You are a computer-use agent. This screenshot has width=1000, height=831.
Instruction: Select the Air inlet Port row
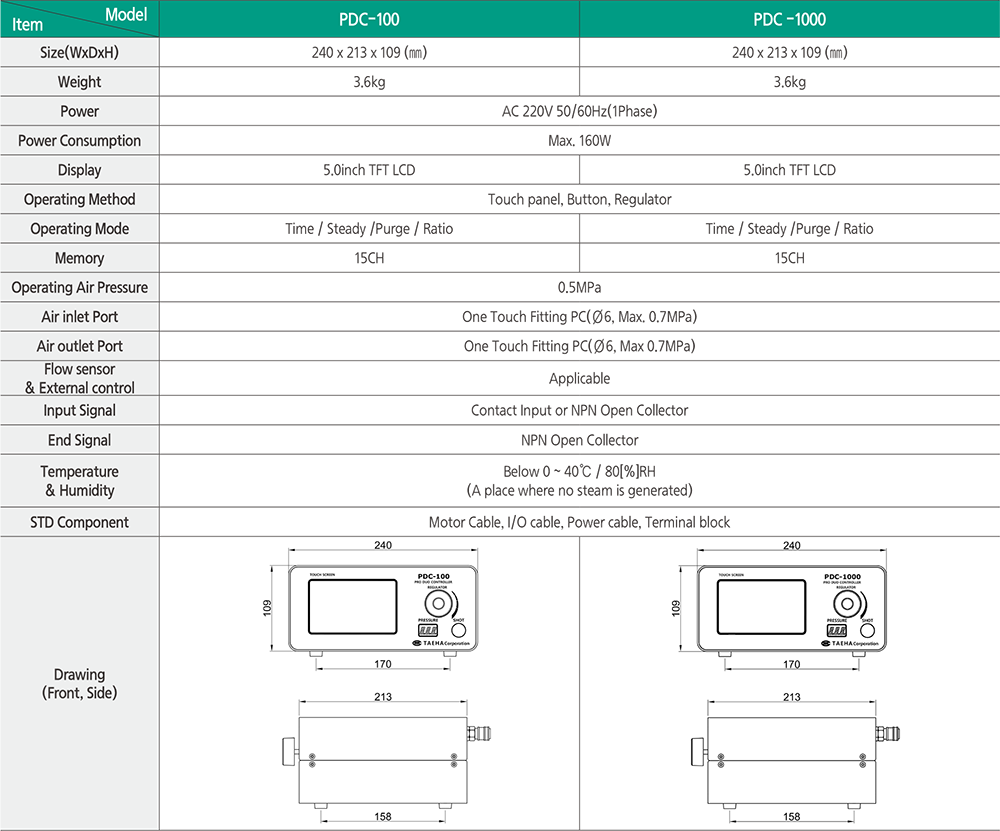[x=79, y=317]
